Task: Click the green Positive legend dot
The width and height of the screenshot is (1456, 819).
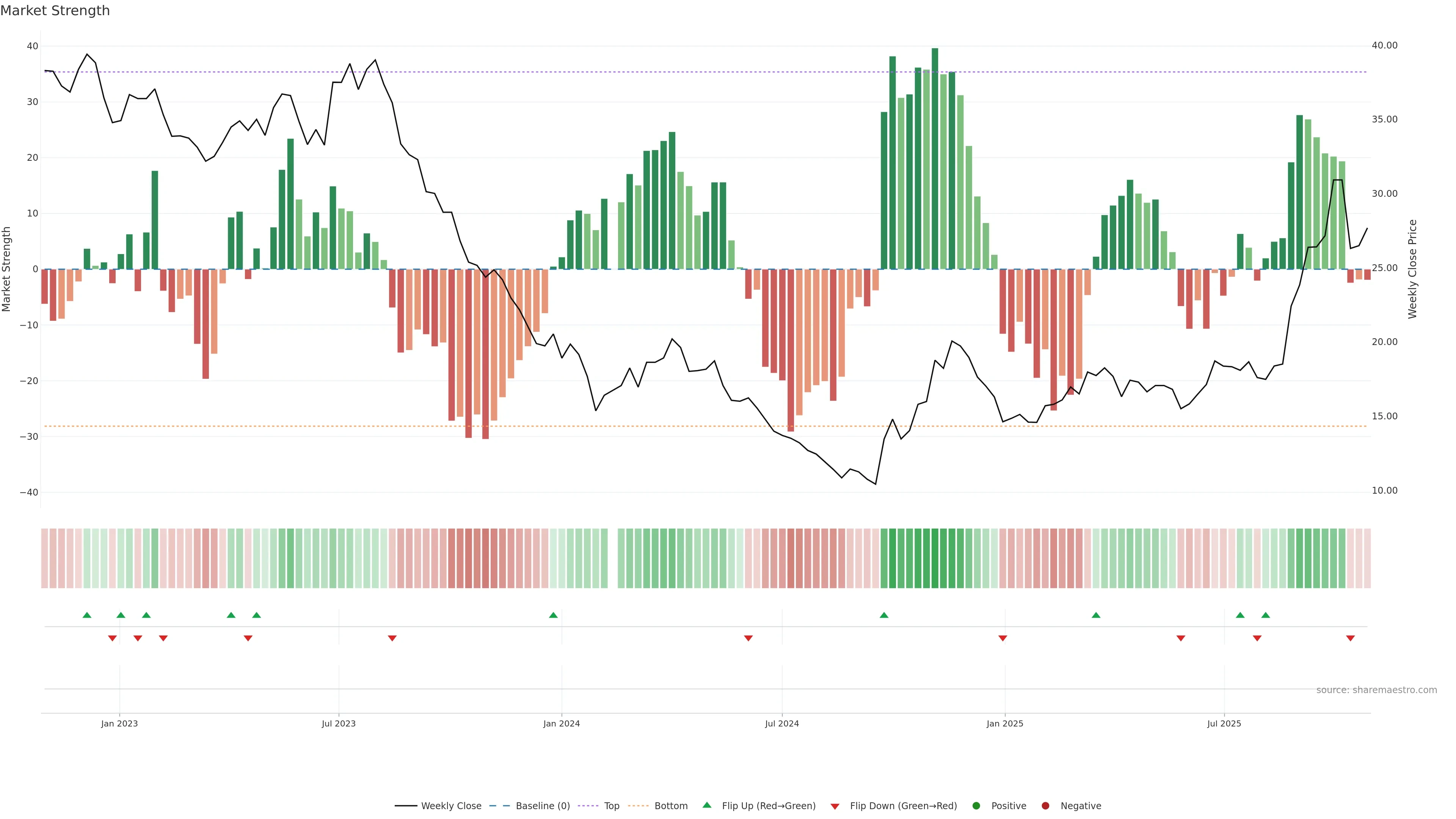Action: pyautogui.click(x=976, y=806)
